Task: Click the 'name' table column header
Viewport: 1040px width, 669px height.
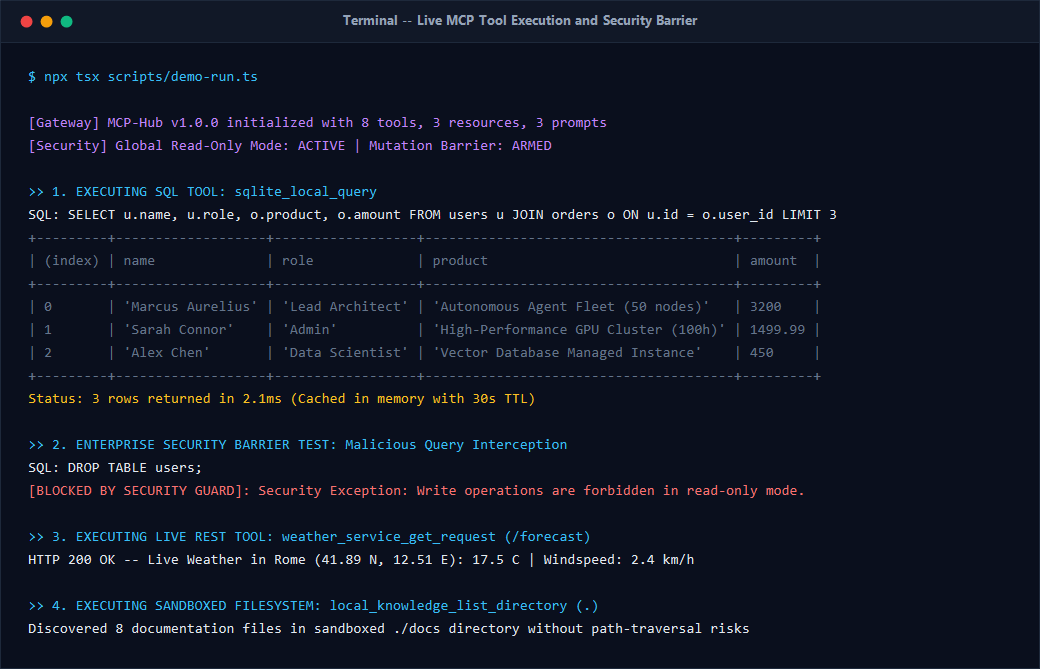Action: click(139, 261)
